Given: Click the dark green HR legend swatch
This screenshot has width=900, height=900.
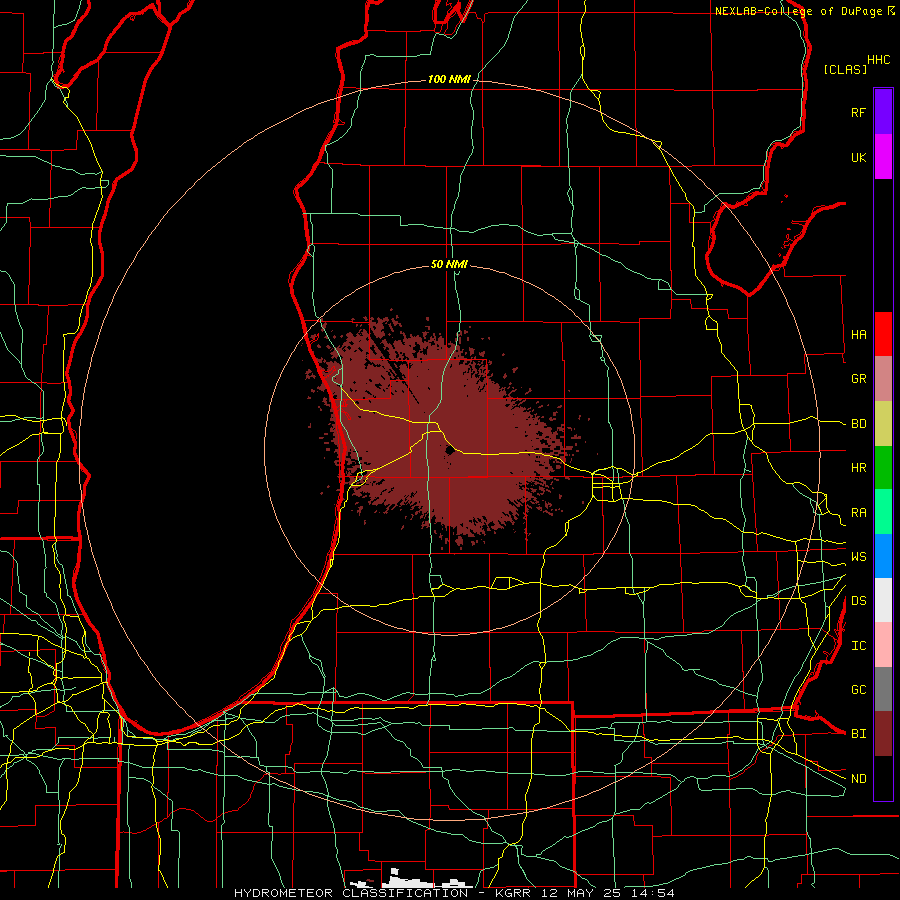Looking at the screenshot, I should [883, 468].
